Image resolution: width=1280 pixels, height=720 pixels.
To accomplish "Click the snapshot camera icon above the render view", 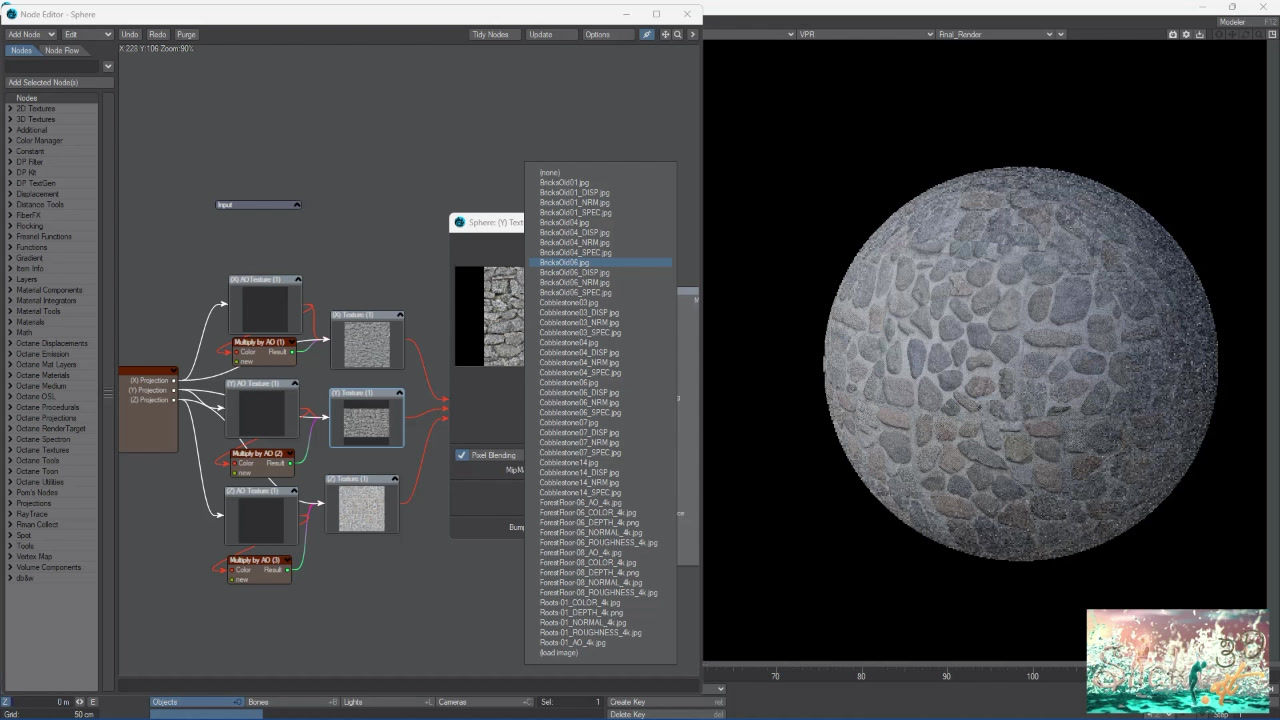I will coord(1172,34).
